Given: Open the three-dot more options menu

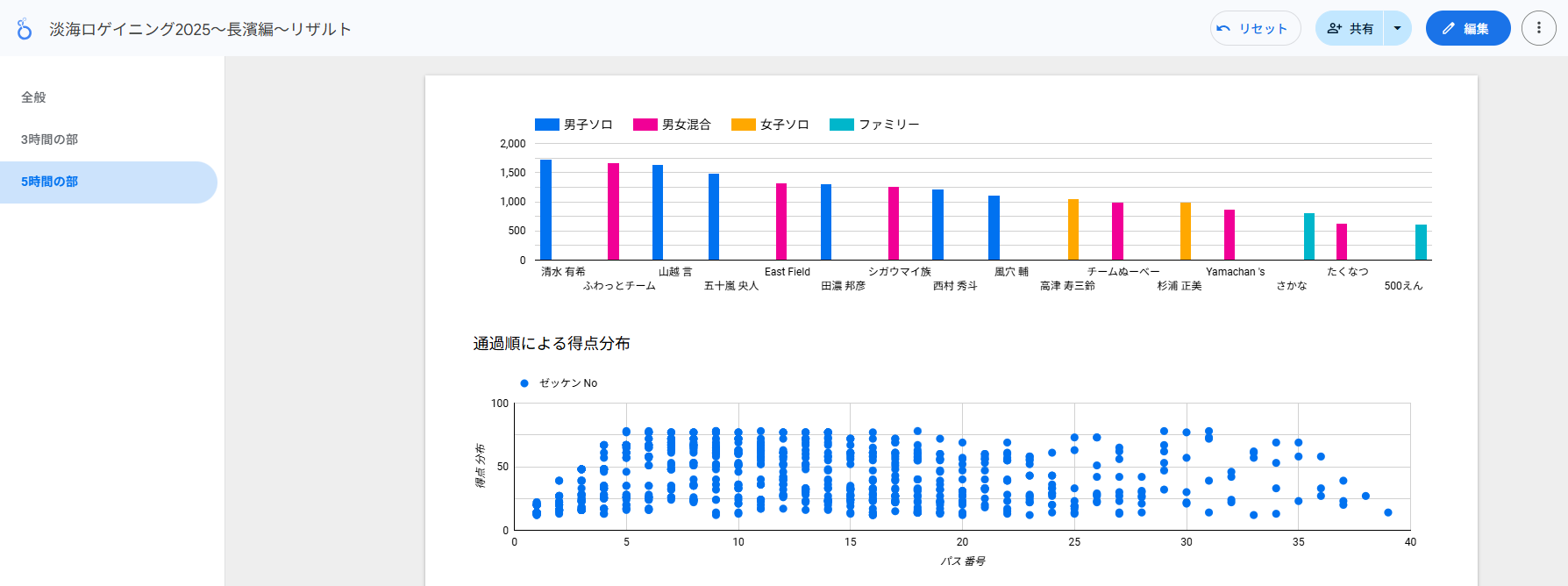Looking at the screenshot, I should 1538,28.
